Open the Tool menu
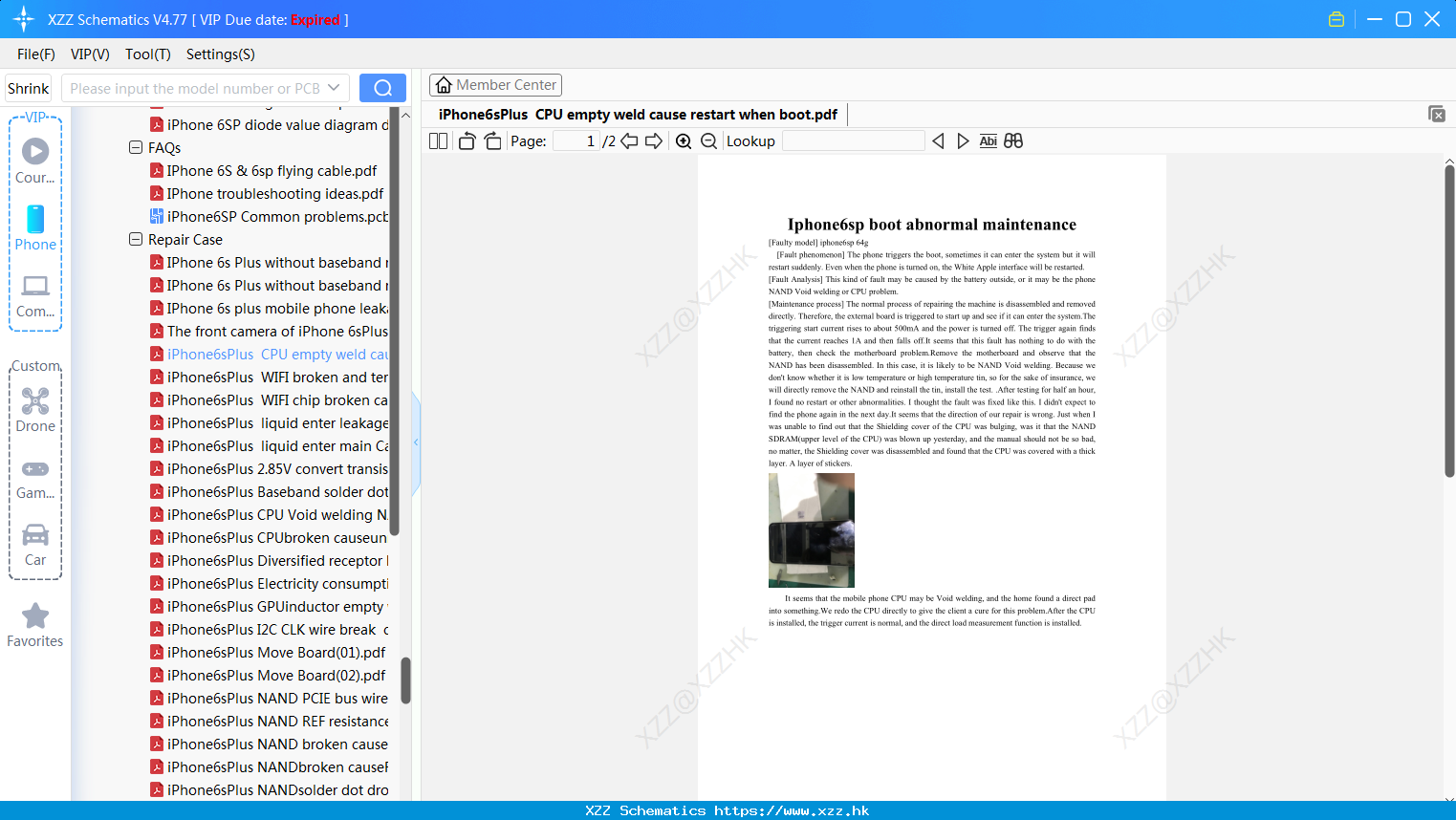 [x=148, y=54]
